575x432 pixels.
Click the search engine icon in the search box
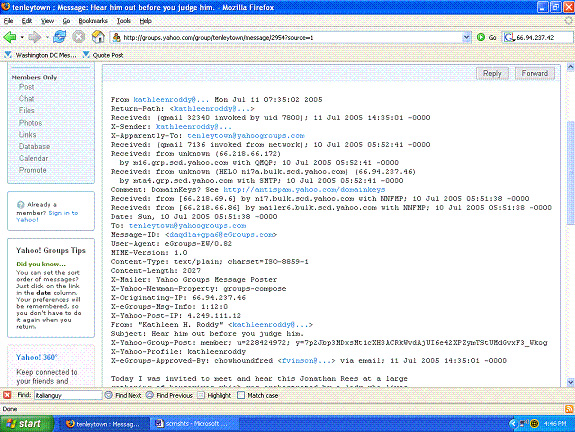[x=509, y=37]
